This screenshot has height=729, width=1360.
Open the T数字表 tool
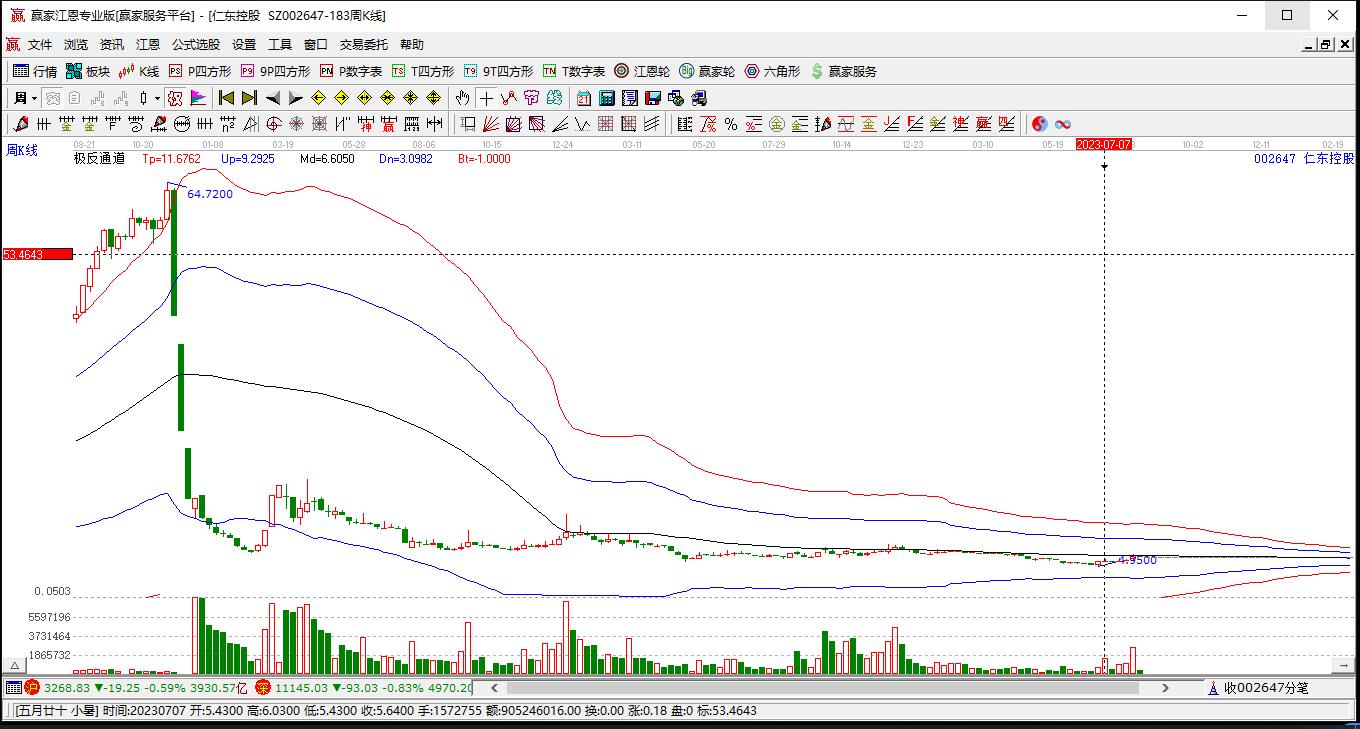click(x=574, y=71)
